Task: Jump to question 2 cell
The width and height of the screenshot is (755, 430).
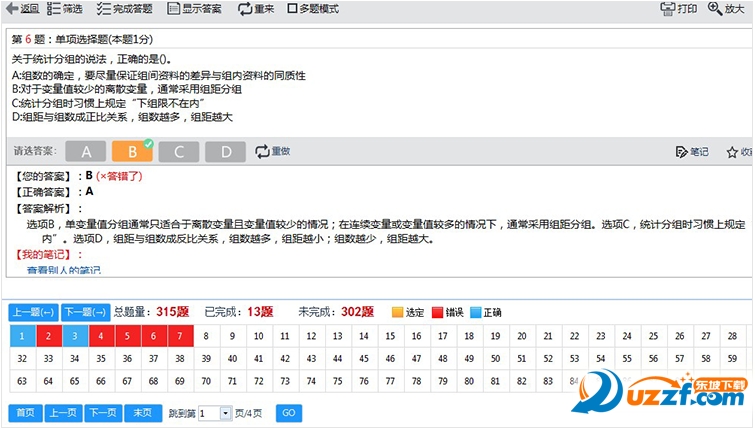Action: click(x=48, y=336)
